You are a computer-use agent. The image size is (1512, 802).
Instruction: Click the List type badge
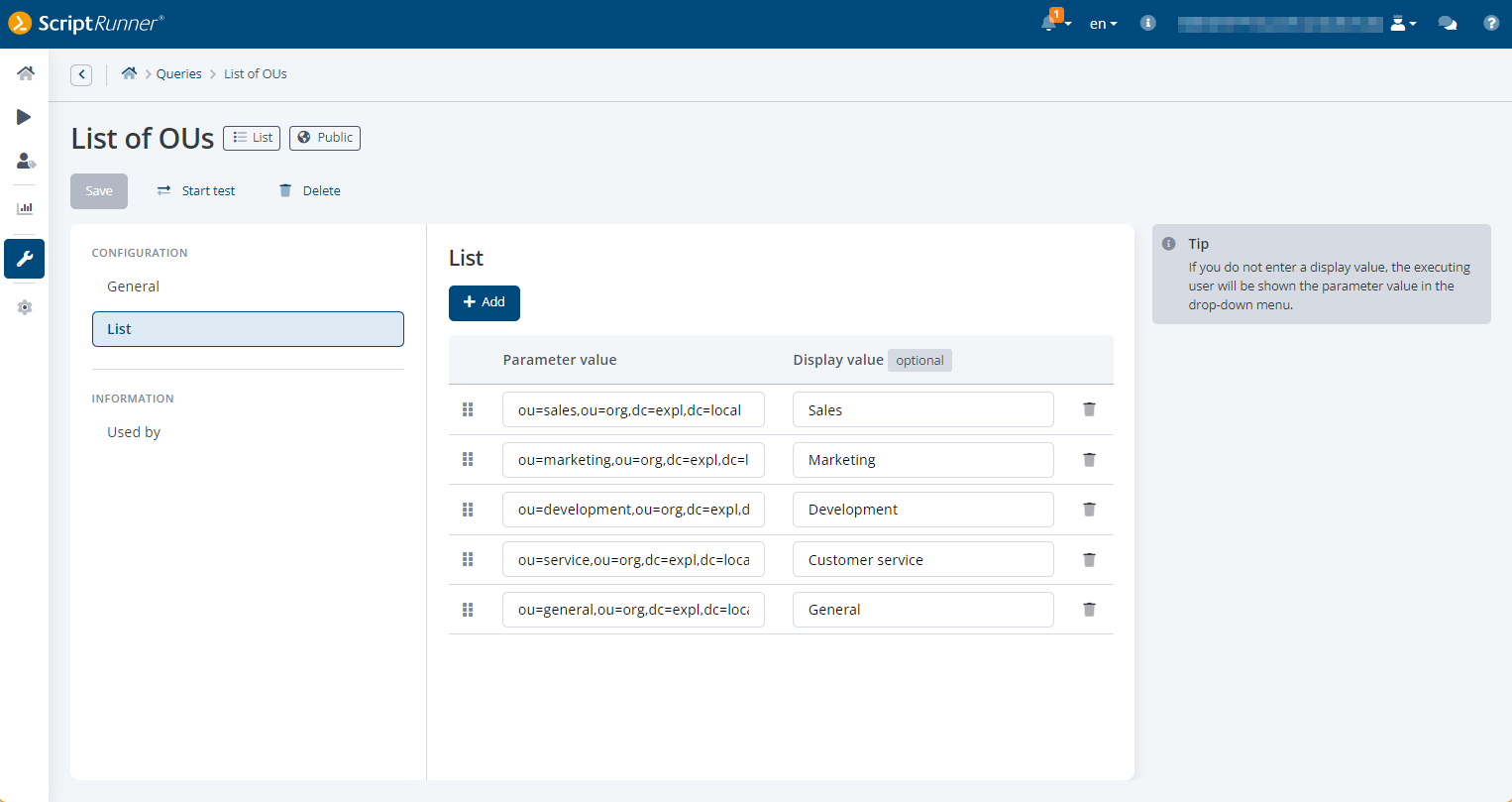[x=252, y=138]
